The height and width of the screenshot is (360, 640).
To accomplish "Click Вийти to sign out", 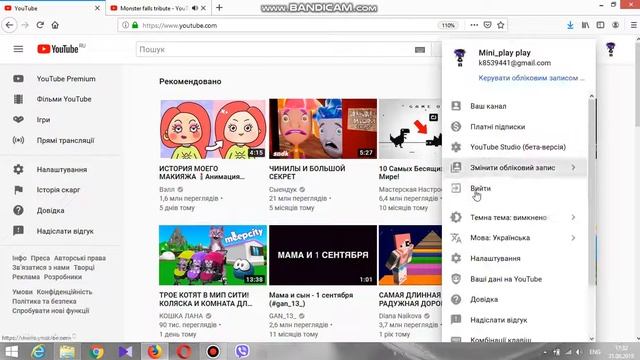I will point(515,188).
